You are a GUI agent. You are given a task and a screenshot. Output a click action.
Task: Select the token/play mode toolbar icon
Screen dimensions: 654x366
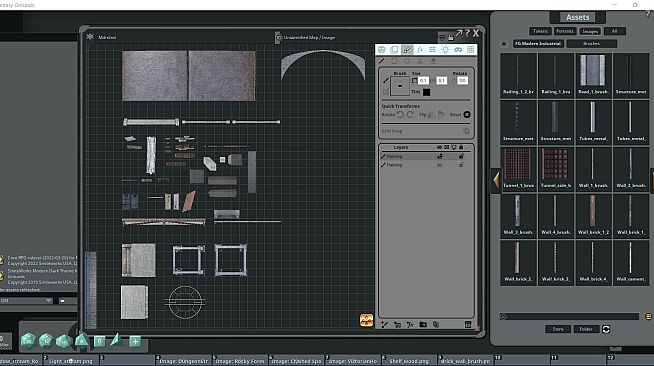coord(382,50)
